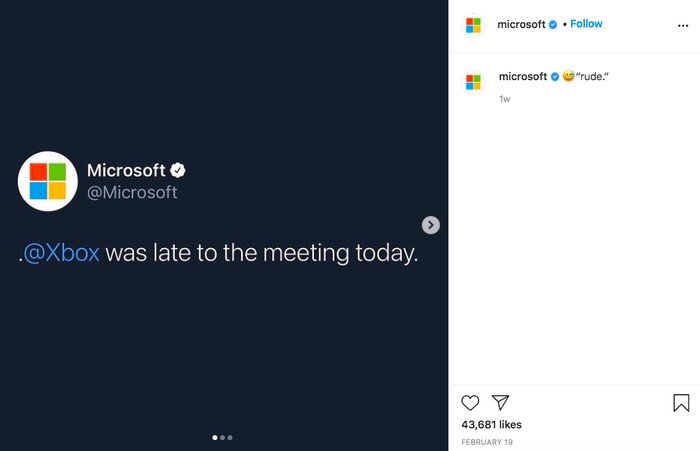This screenshot has height=451, width=700.
Task: Click the large Microsoft logo in tweet image
Action: point(48,181)
